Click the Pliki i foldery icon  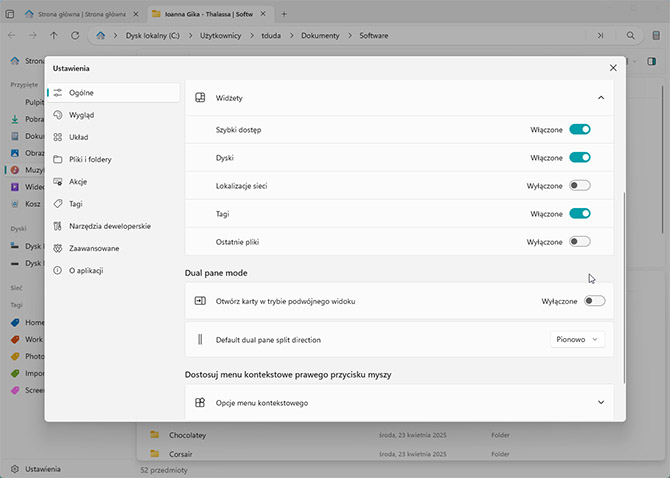pyautogui.click(x=59, y=159)
